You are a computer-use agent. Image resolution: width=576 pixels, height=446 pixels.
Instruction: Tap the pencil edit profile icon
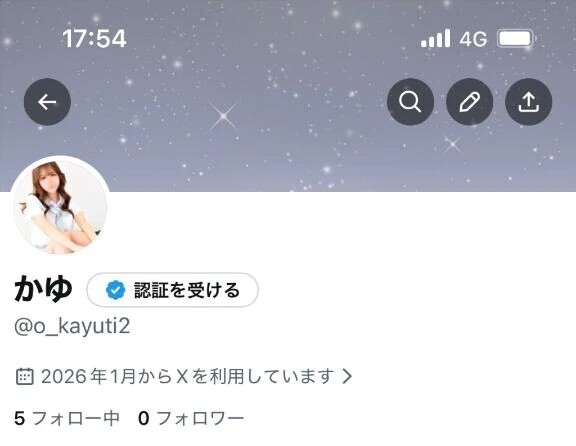click(x=469, y=102)
